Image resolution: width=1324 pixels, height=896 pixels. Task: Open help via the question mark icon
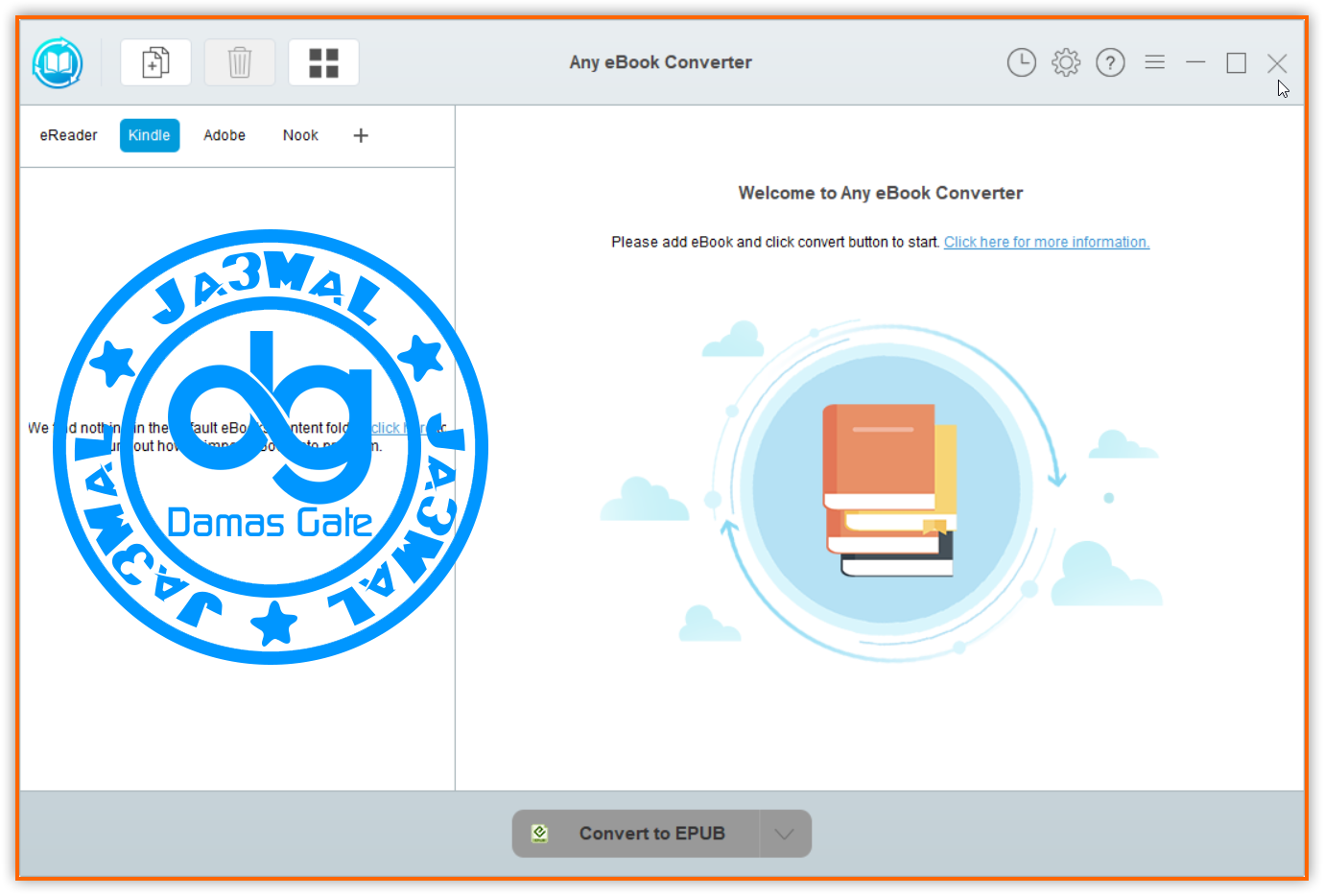[1110, 62]
